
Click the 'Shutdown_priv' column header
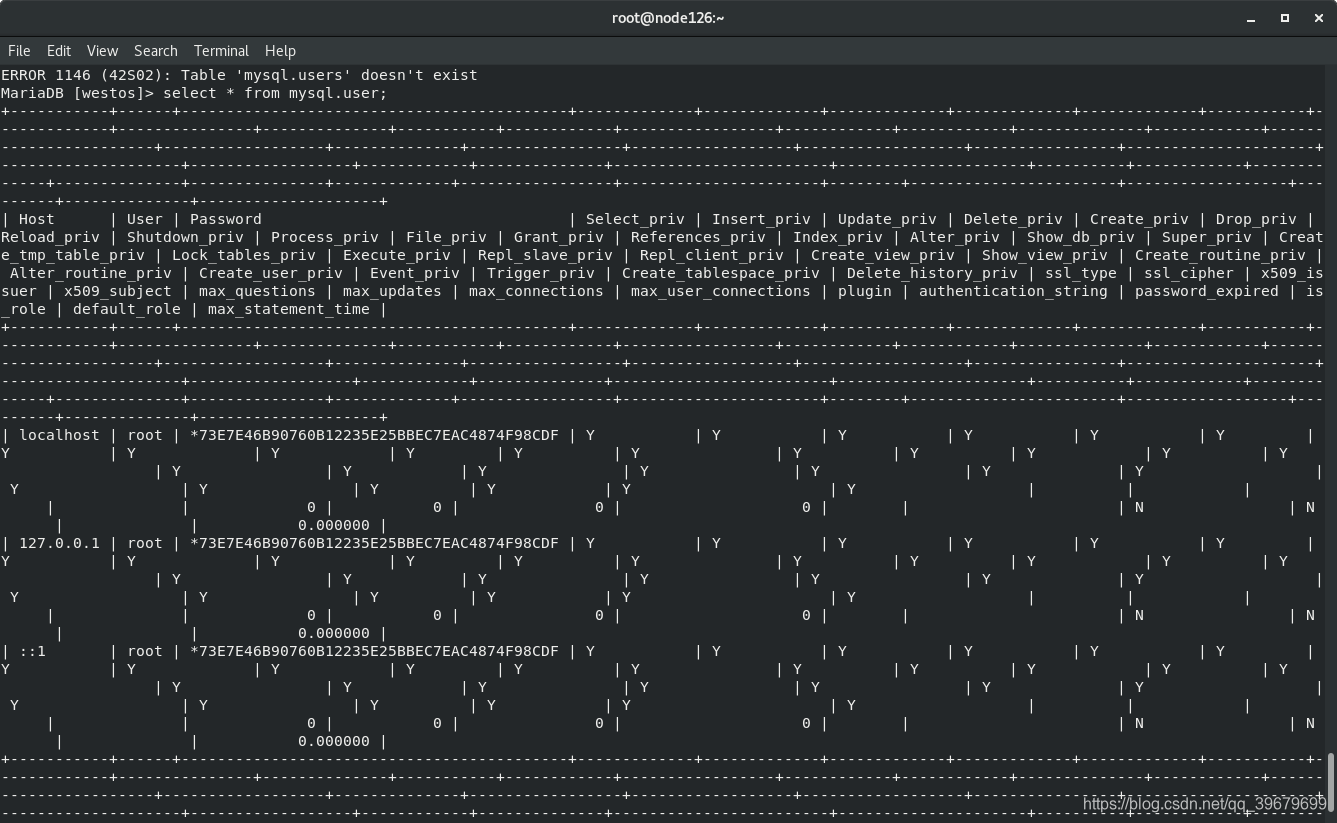[185, 237]
